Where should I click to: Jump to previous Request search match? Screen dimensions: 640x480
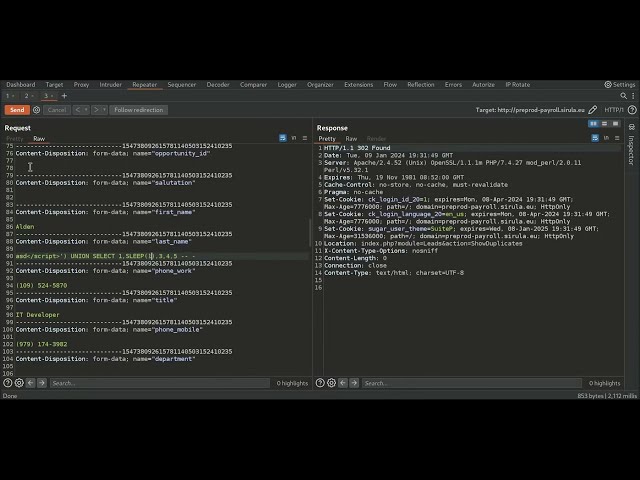[31, 383]
